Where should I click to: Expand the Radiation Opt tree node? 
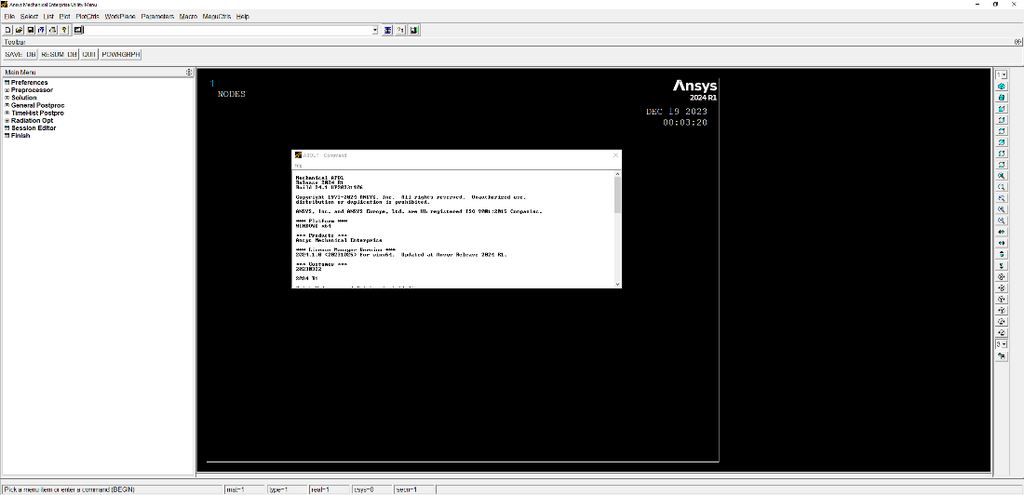tap(7, 121)
